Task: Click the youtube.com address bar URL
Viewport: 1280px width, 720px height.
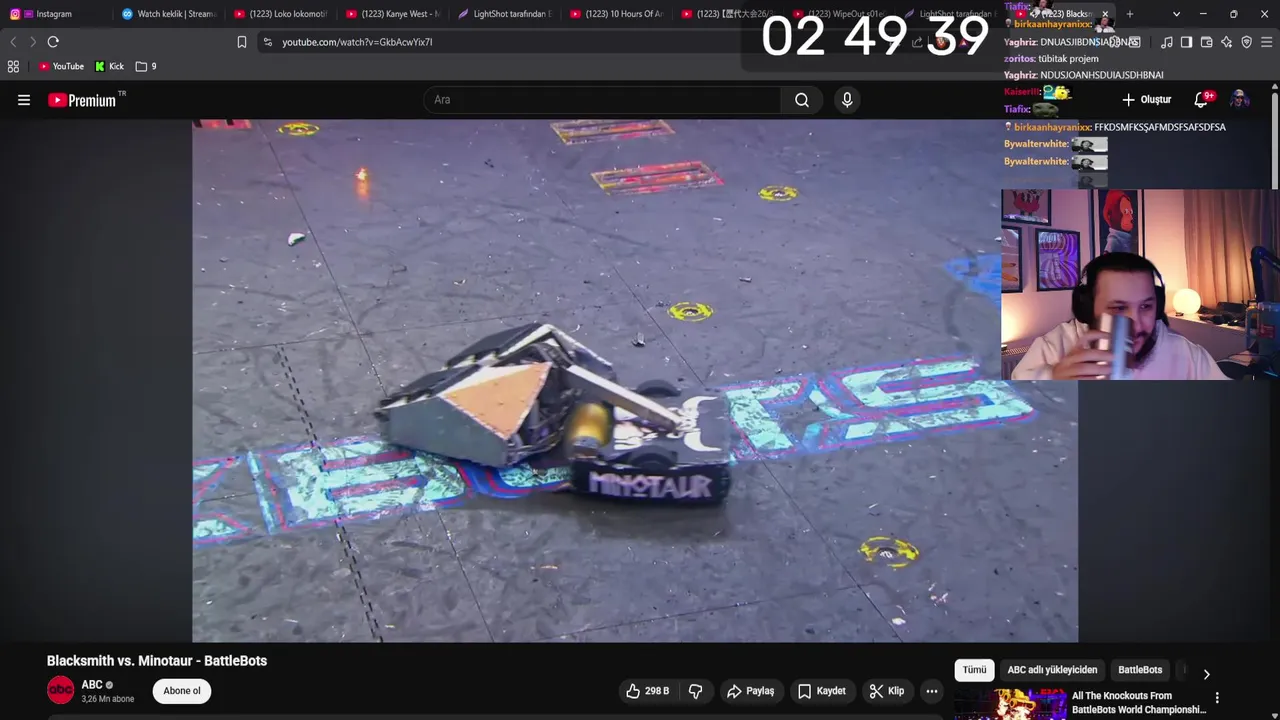Action: point(357,42)
